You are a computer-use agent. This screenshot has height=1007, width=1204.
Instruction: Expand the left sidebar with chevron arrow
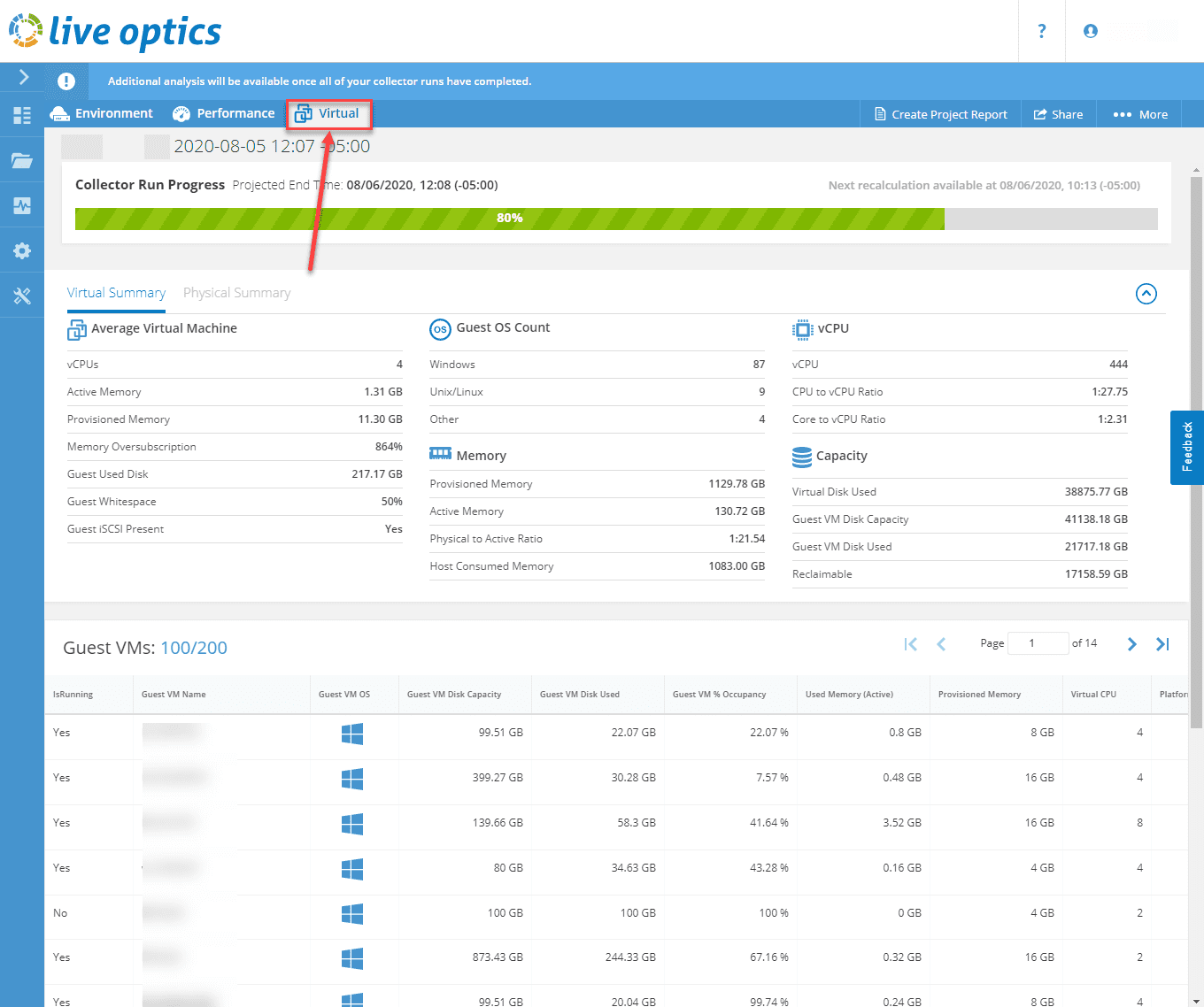tap(23, 77)
